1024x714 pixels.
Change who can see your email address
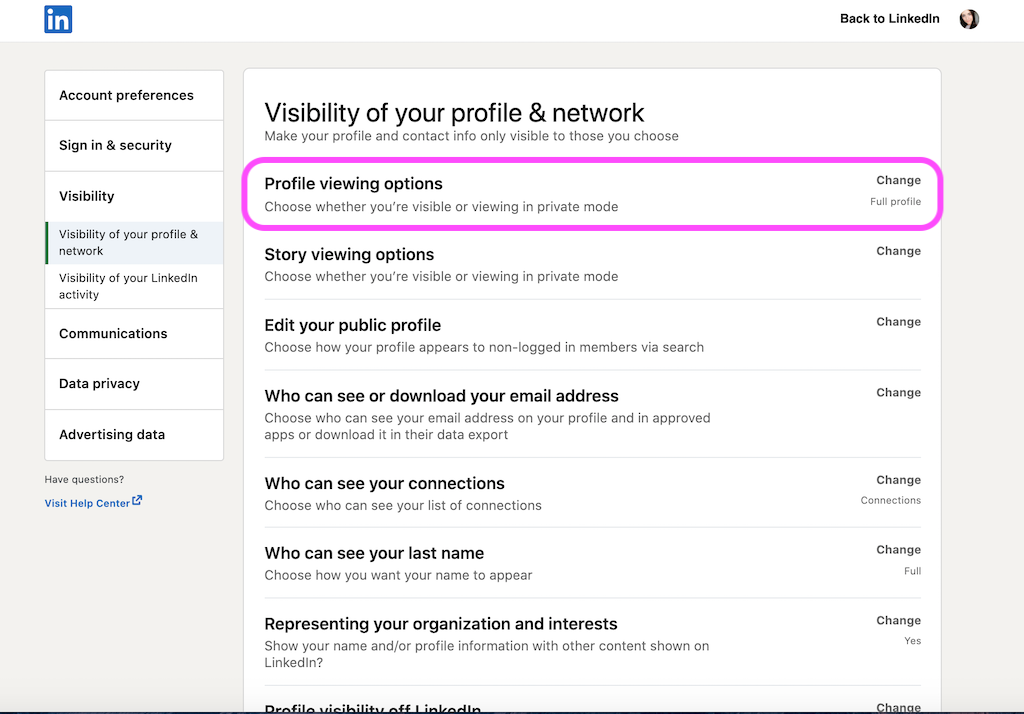[x=898, y=393]
